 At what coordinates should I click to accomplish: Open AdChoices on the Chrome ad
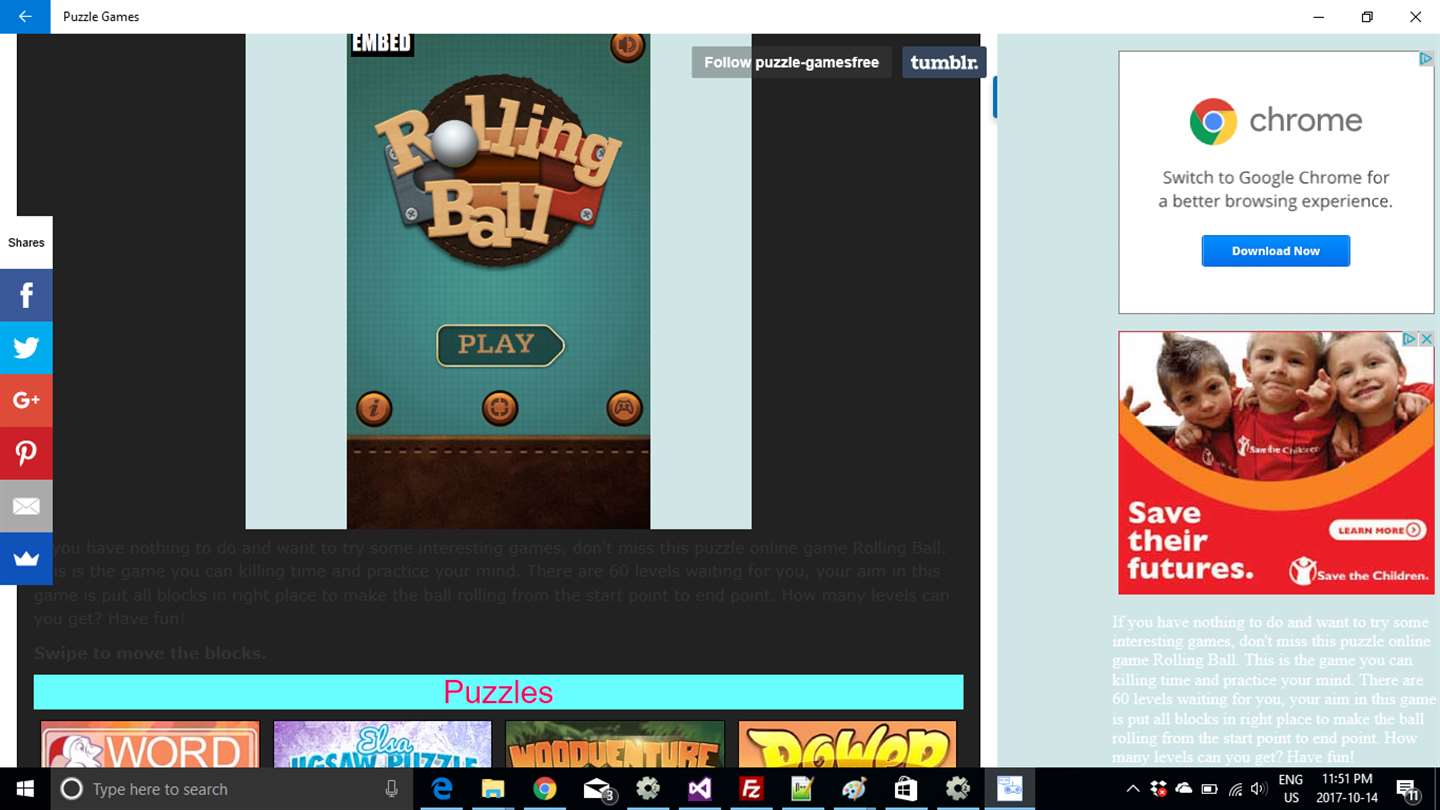click(1426, 59)
